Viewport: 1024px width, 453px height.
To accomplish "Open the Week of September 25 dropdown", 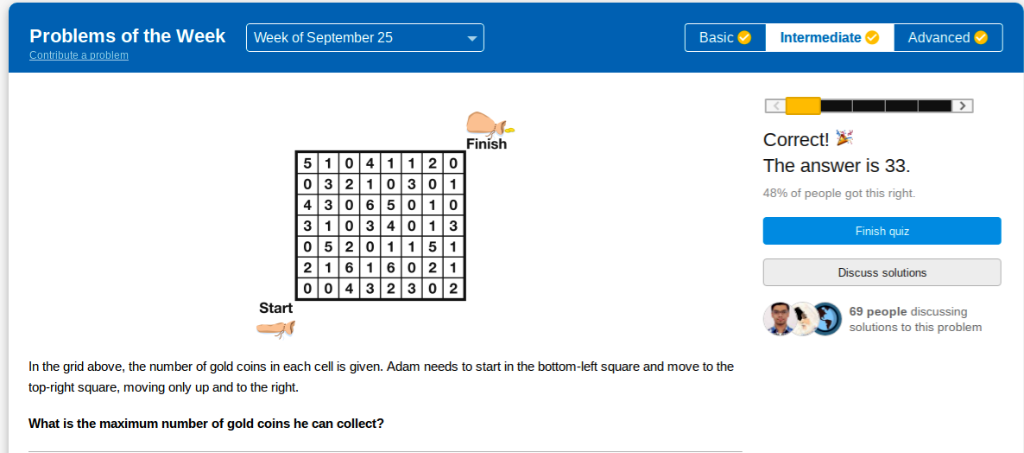I will click(x=365, y=38).
